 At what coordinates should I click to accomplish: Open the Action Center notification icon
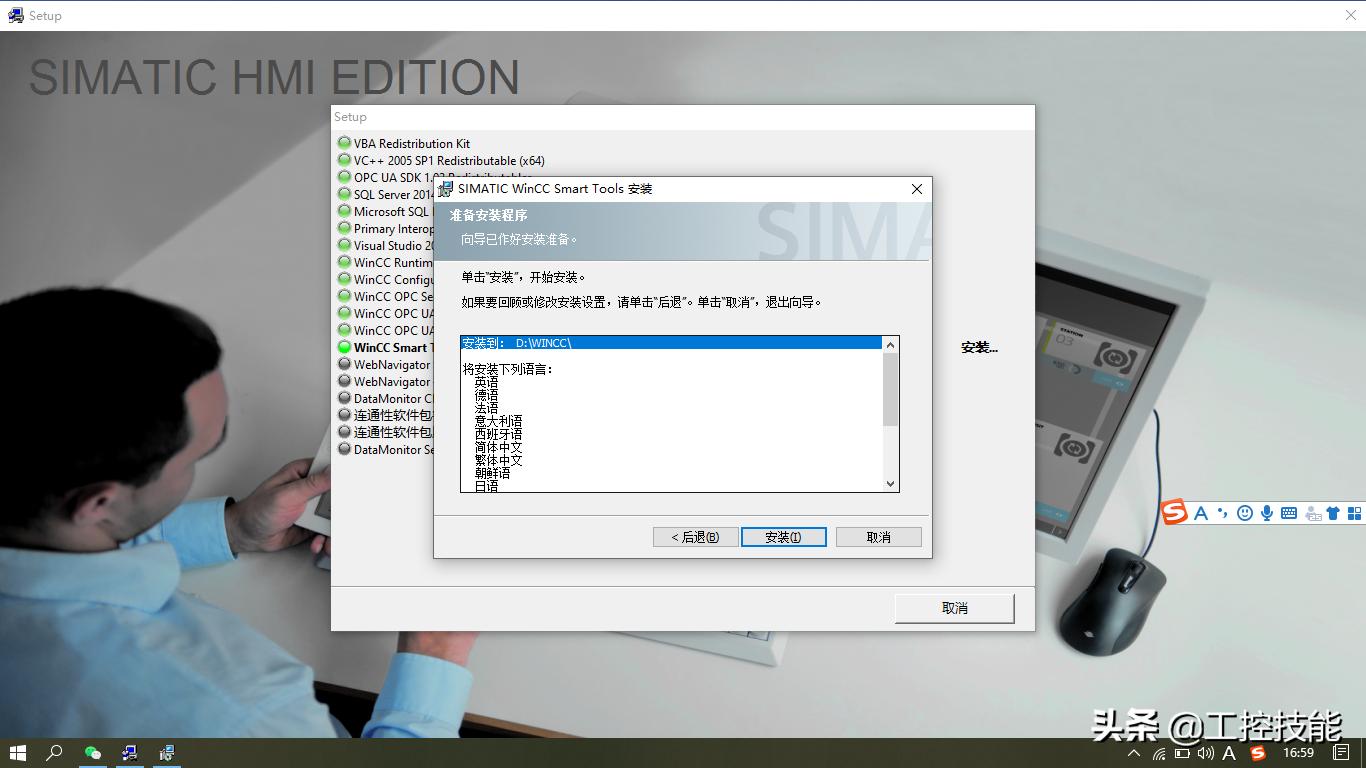[x=1341, y=753]
